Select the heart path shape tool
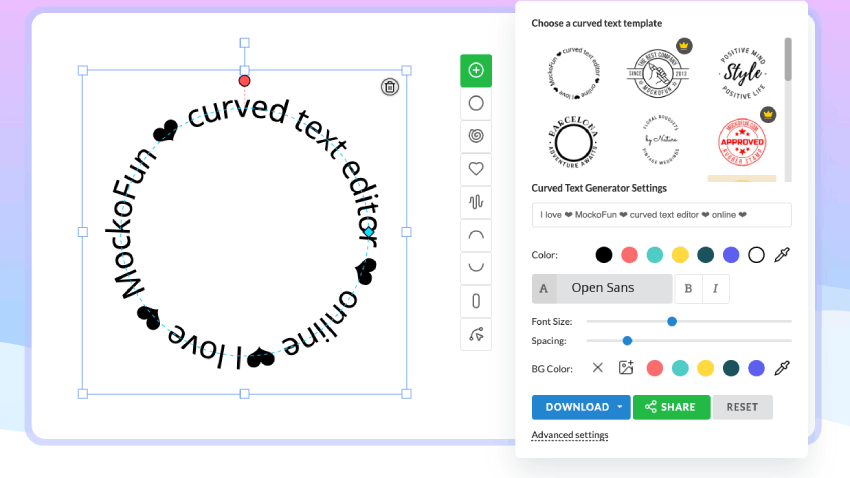The image size is (850, 478). [476, 169]
